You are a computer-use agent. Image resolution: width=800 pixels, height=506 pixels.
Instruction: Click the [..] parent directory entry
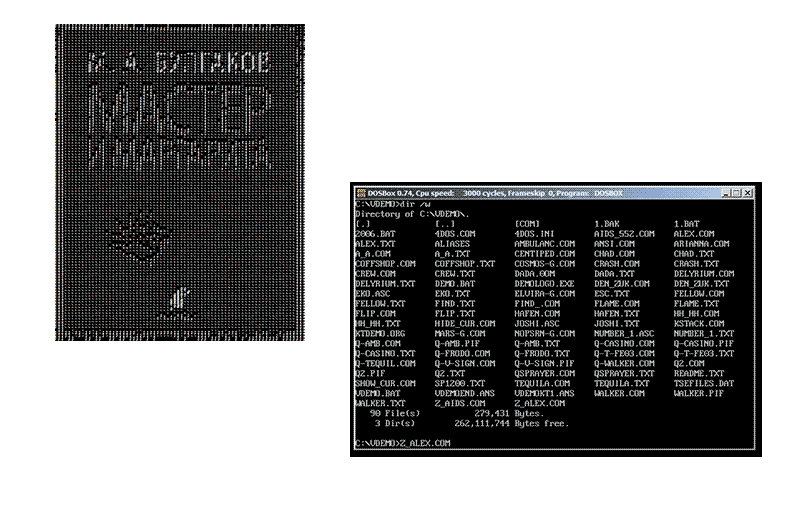[x=445, y=223]
